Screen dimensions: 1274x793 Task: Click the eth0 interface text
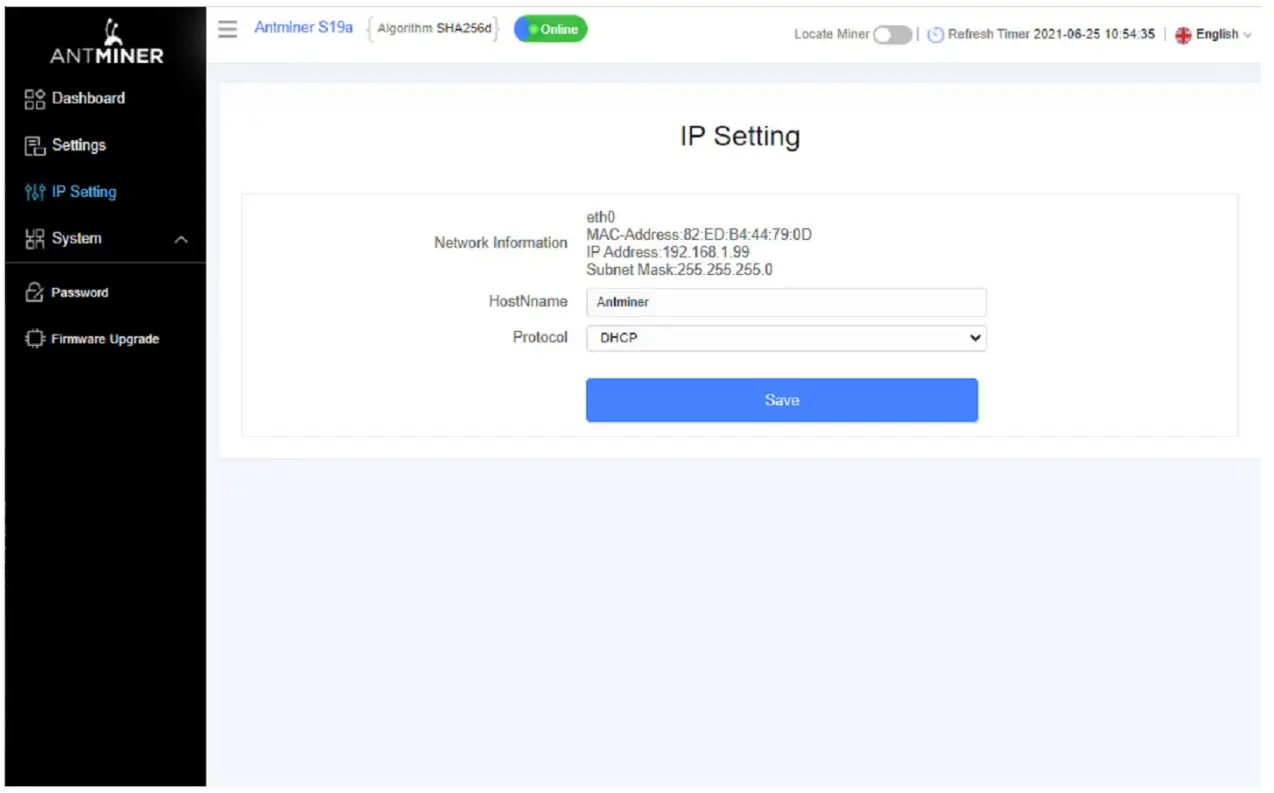[600, 217]
